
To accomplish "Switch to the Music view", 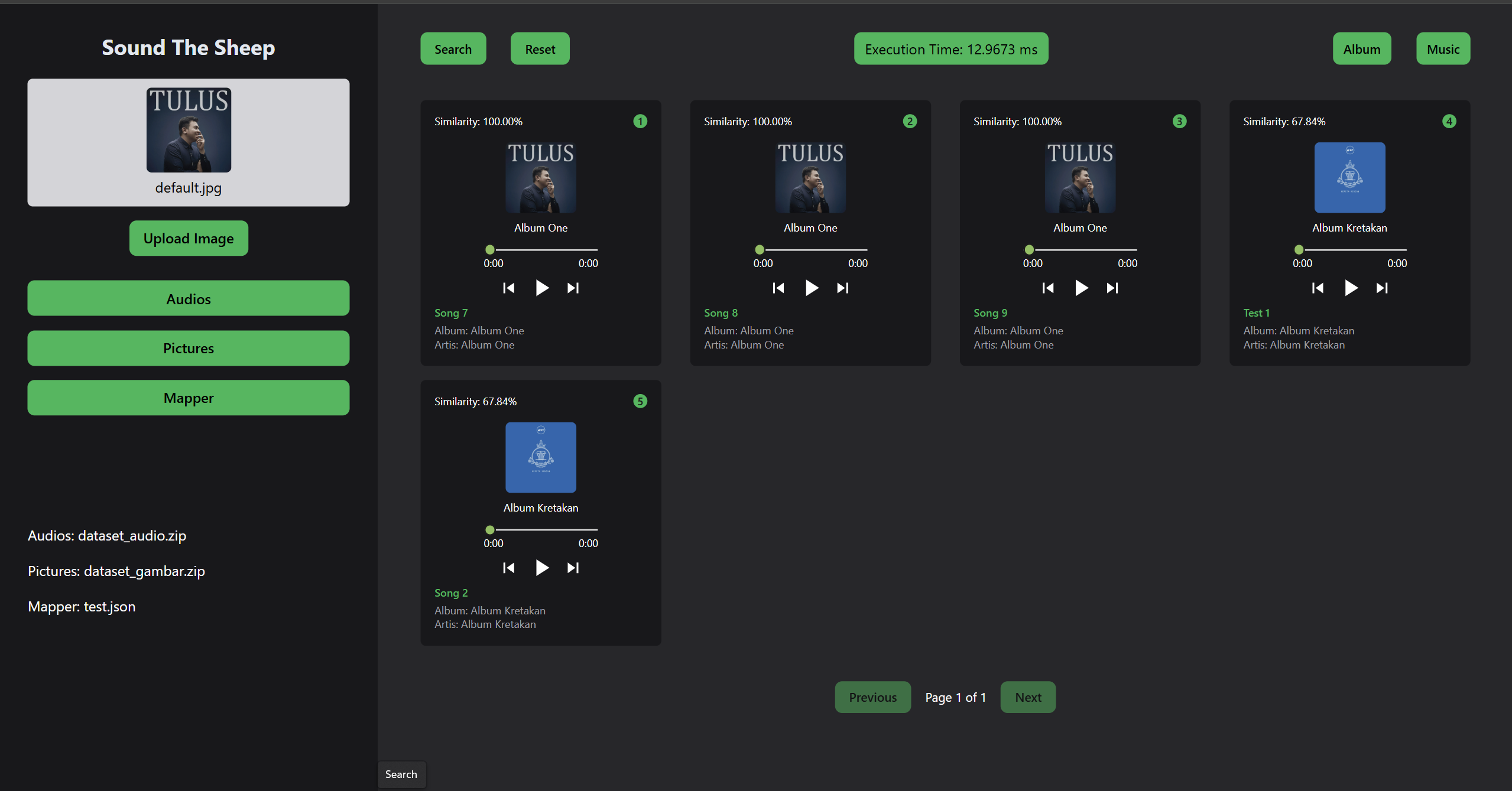I will (1443, 48).
